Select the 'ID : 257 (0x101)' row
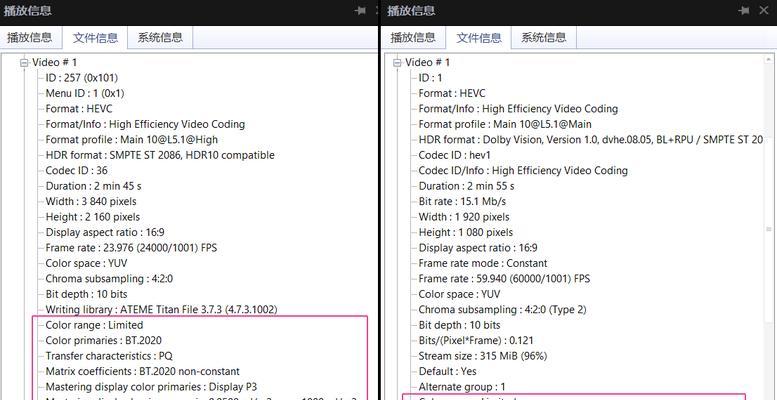This screenshot has width=777, height=400. 82,78
